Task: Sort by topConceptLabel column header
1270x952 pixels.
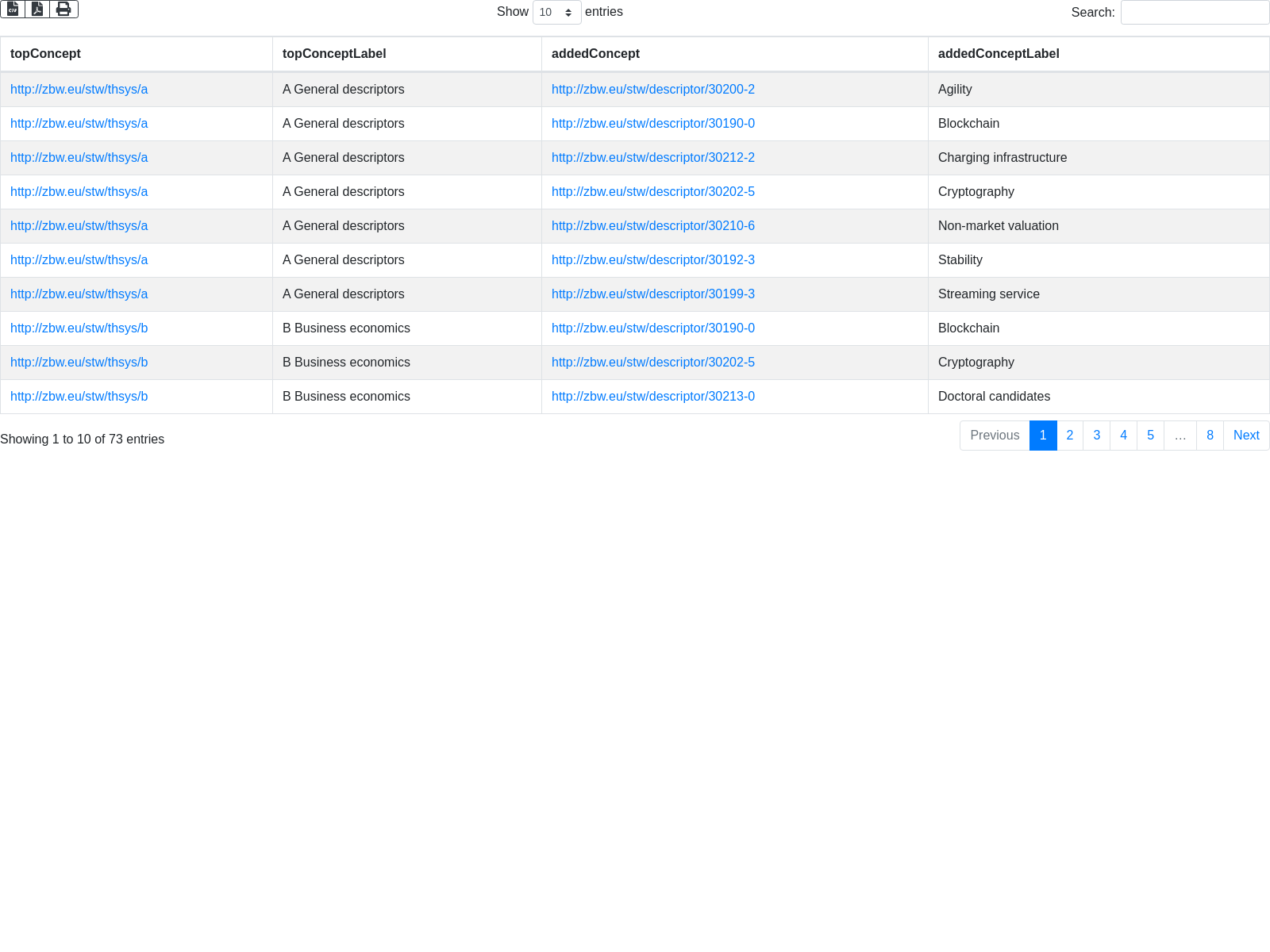Action: coord(334,54)
